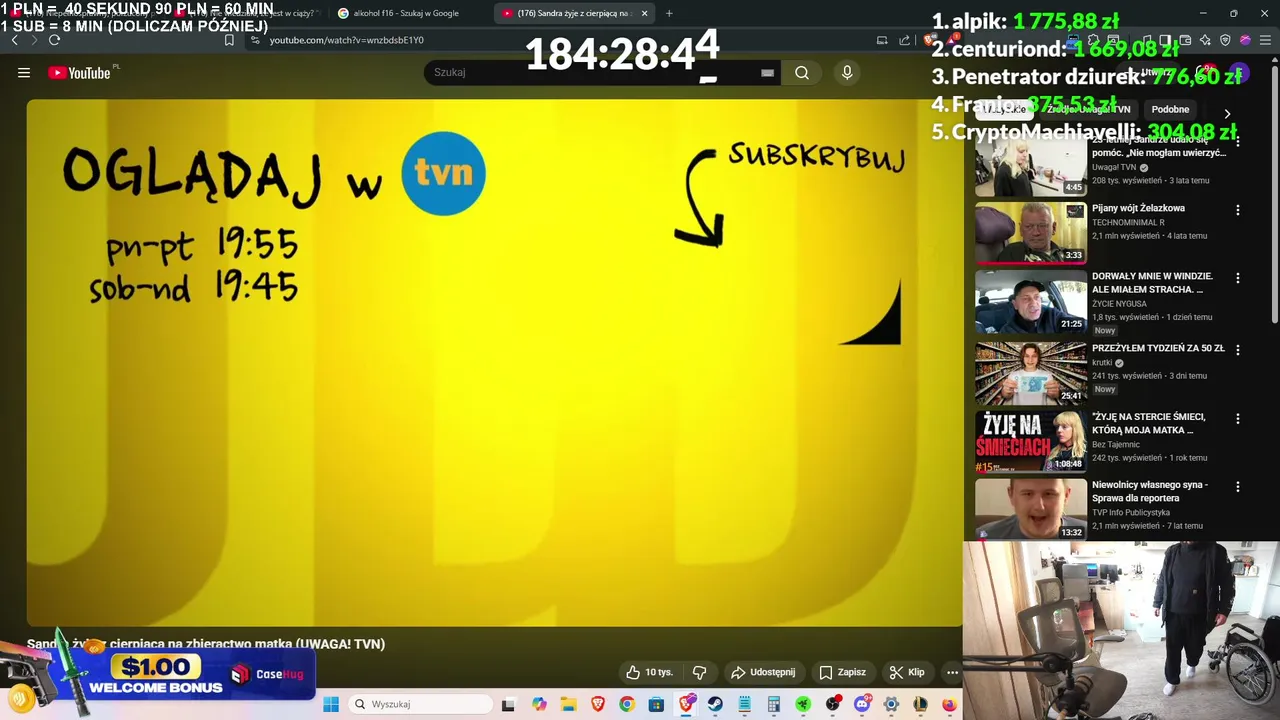Go to the YouTube home logo
Screen dimensions: 1280x720
click(x=79, y=73)
